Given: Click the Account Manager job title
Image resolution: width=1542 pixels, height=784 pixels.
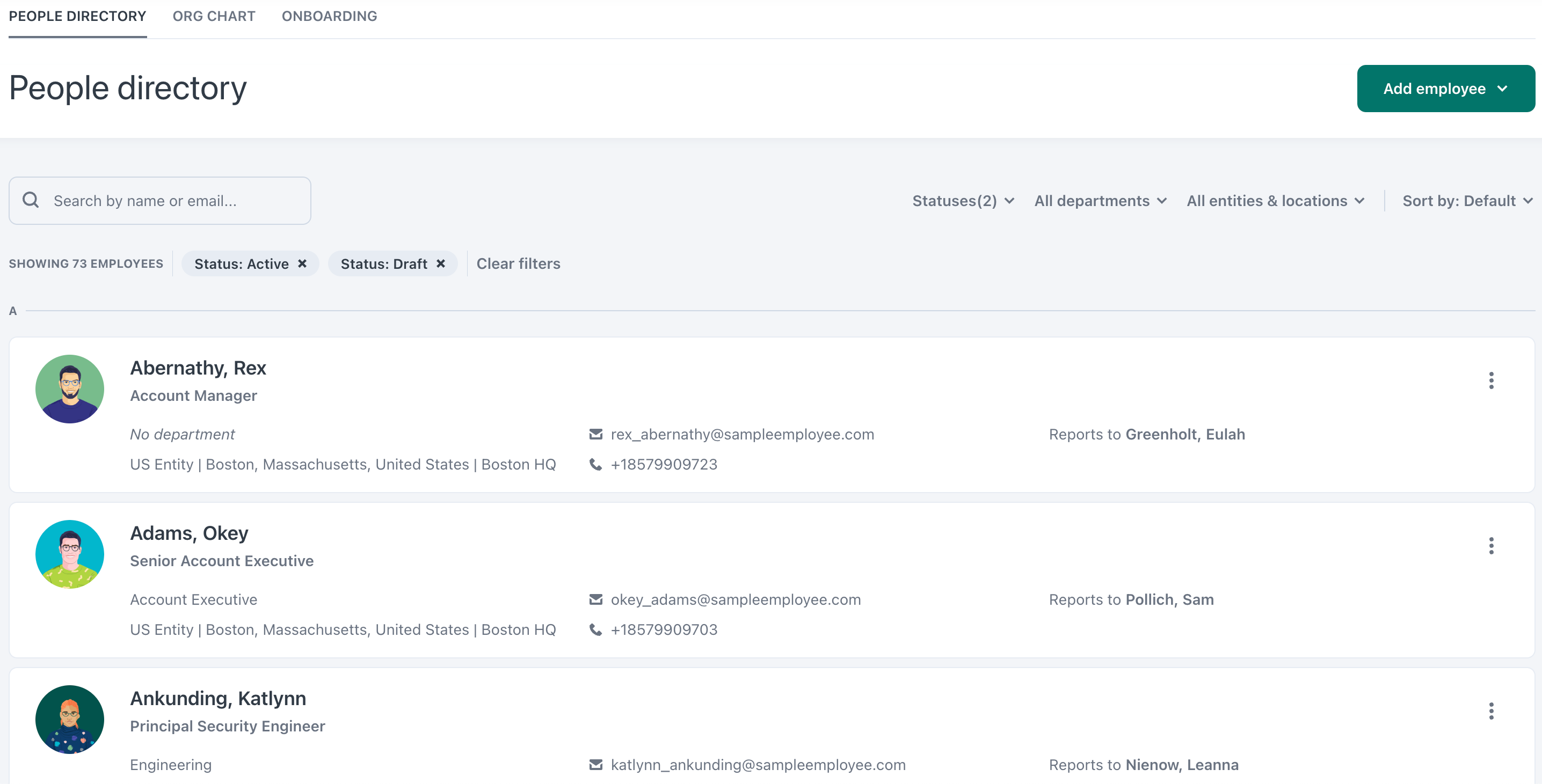Looking at the screenshot, I should (193, 395).
